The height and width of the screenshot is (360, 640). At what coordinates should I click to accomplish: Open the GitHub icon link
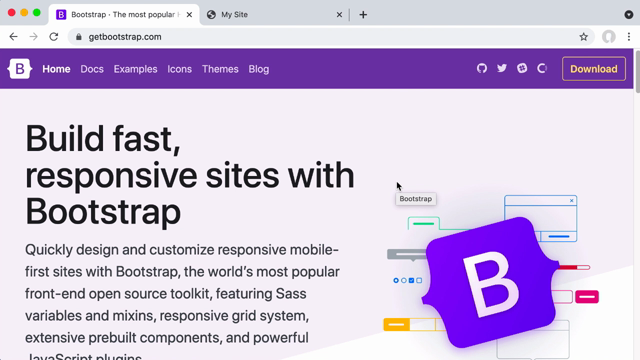(x=482, y=68)
